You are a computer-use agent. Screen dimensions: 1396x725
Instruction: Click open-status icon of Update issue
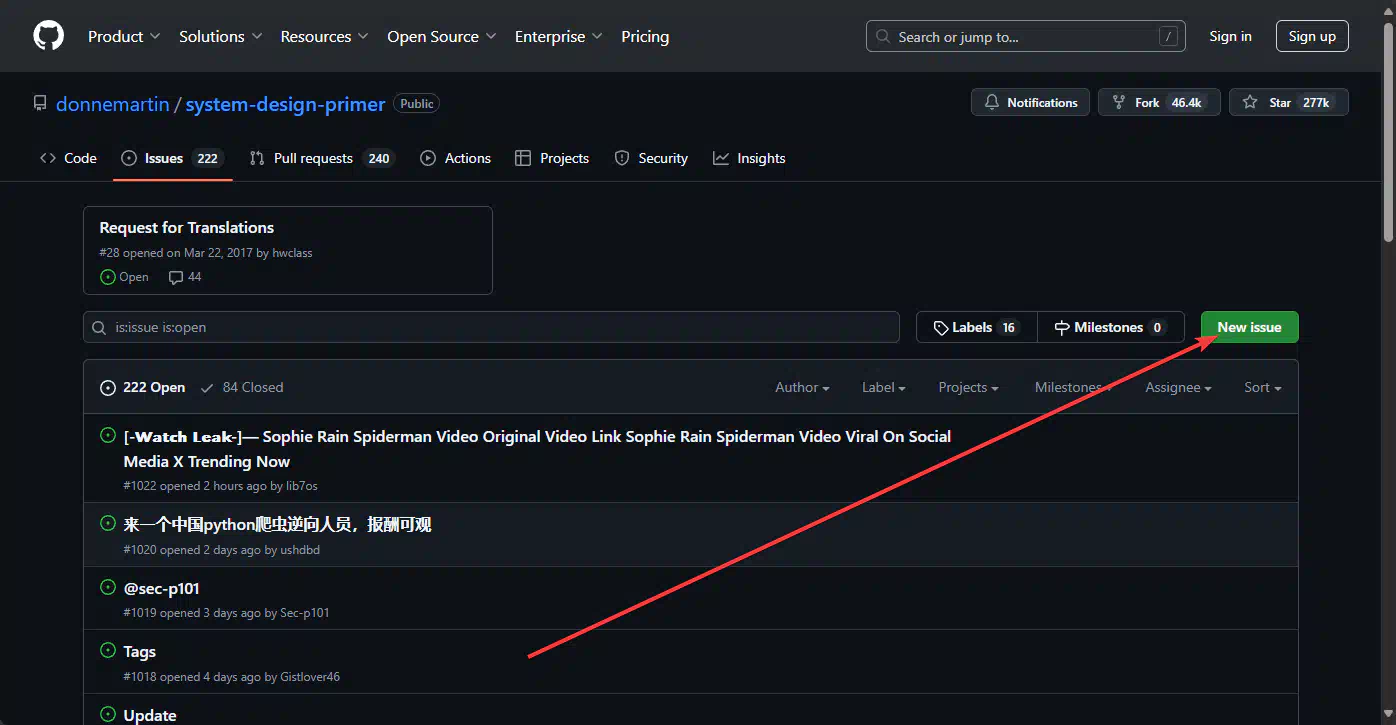tap(108, 714)
